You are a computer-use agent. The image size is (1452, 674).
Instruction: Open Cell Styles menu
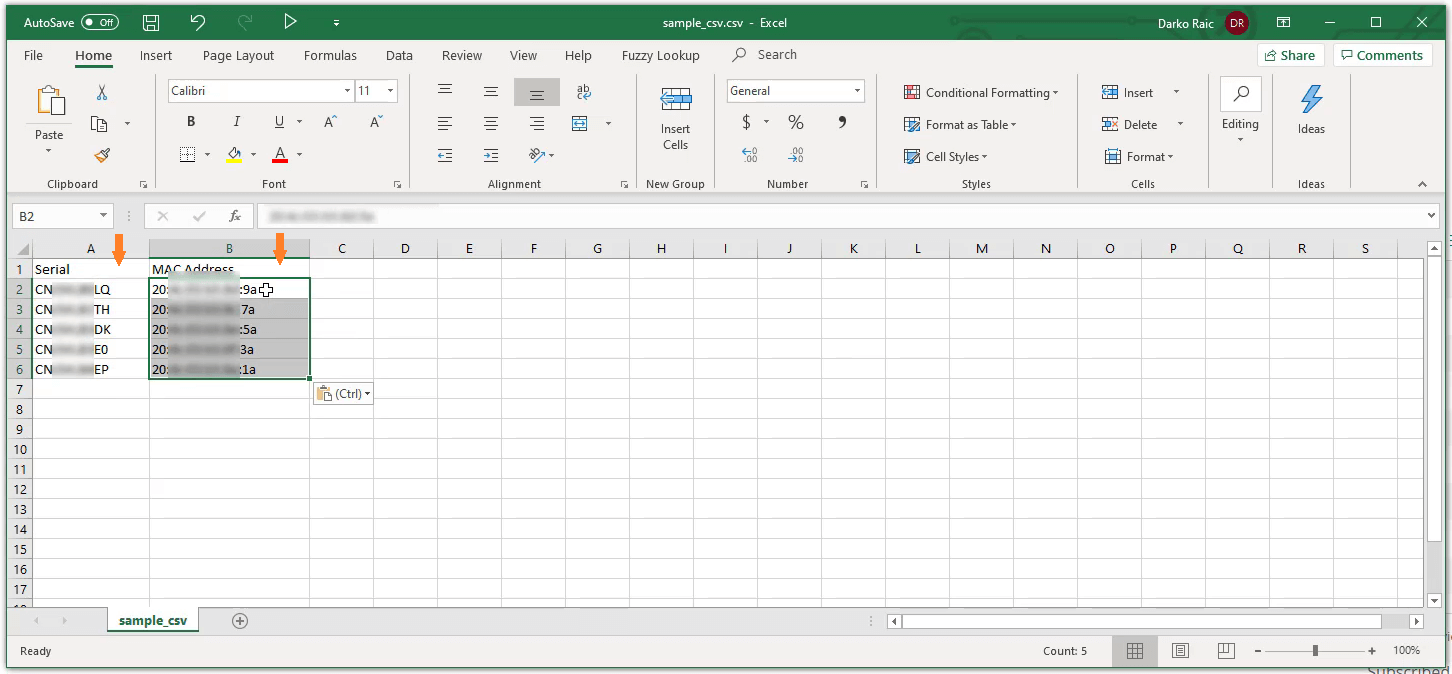click(945, 156)
